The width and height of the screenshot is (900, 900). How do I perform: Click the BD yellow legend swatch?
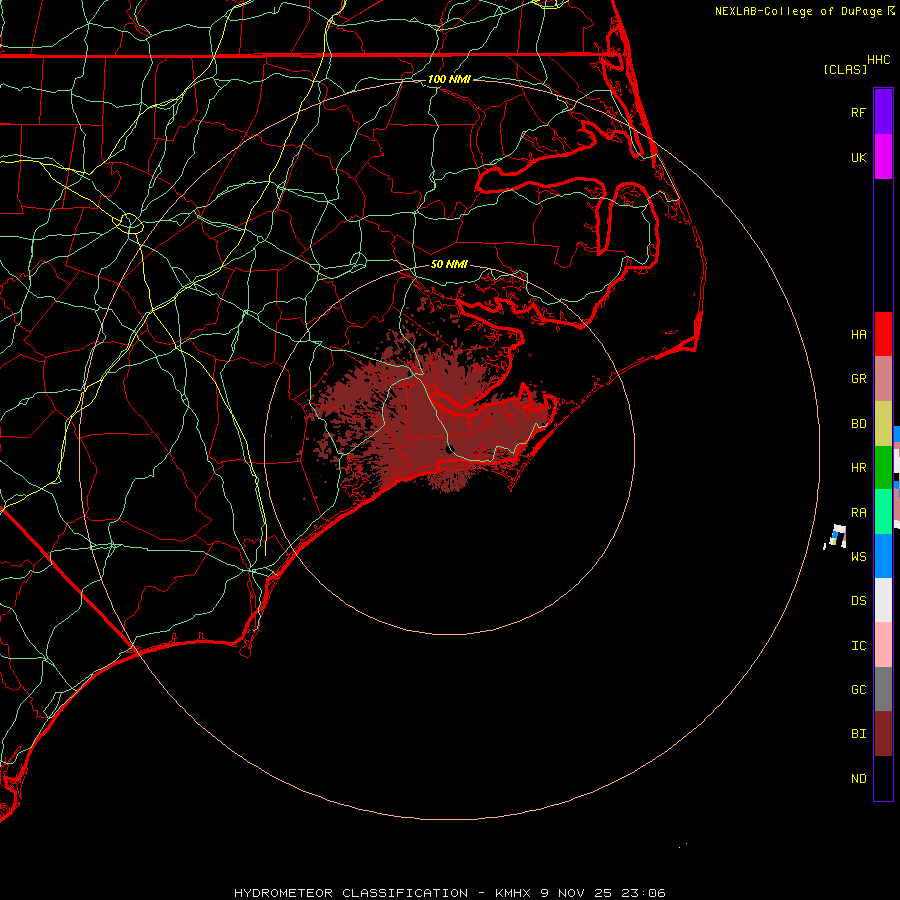[883, 424]
